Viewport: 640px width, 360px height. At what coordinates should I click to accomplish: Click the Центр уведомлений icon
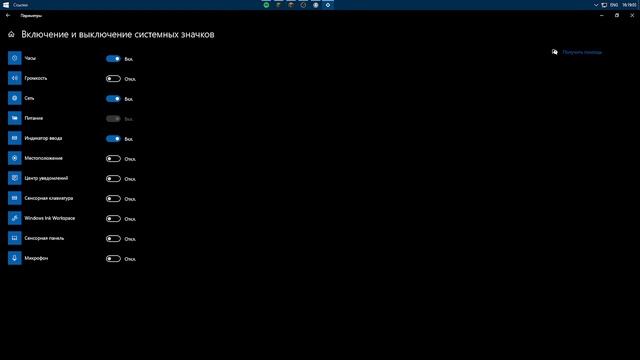coord(15,178)
